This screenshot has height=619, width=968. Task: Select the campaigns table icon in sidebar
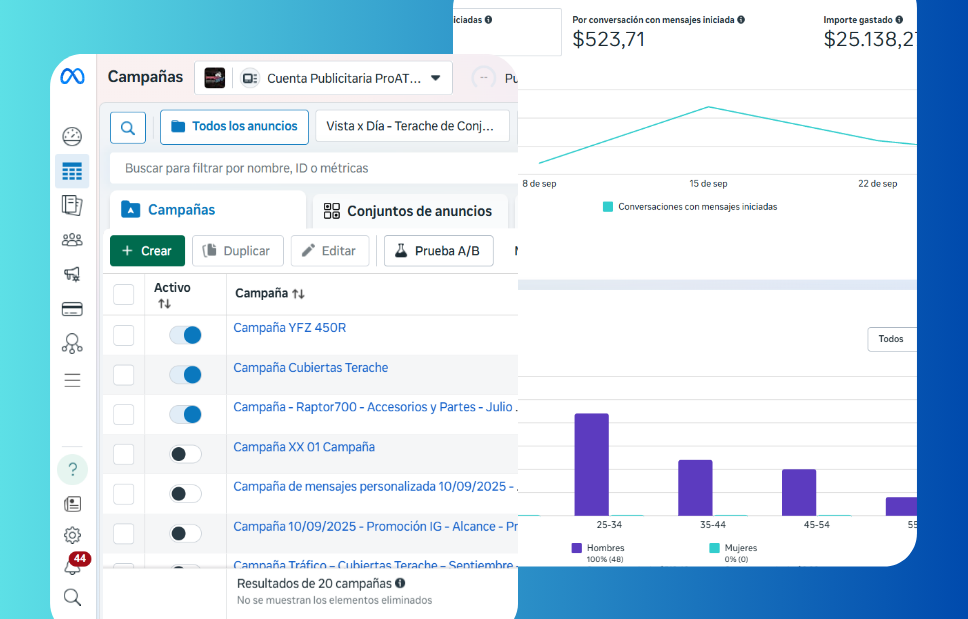[72, 171]
